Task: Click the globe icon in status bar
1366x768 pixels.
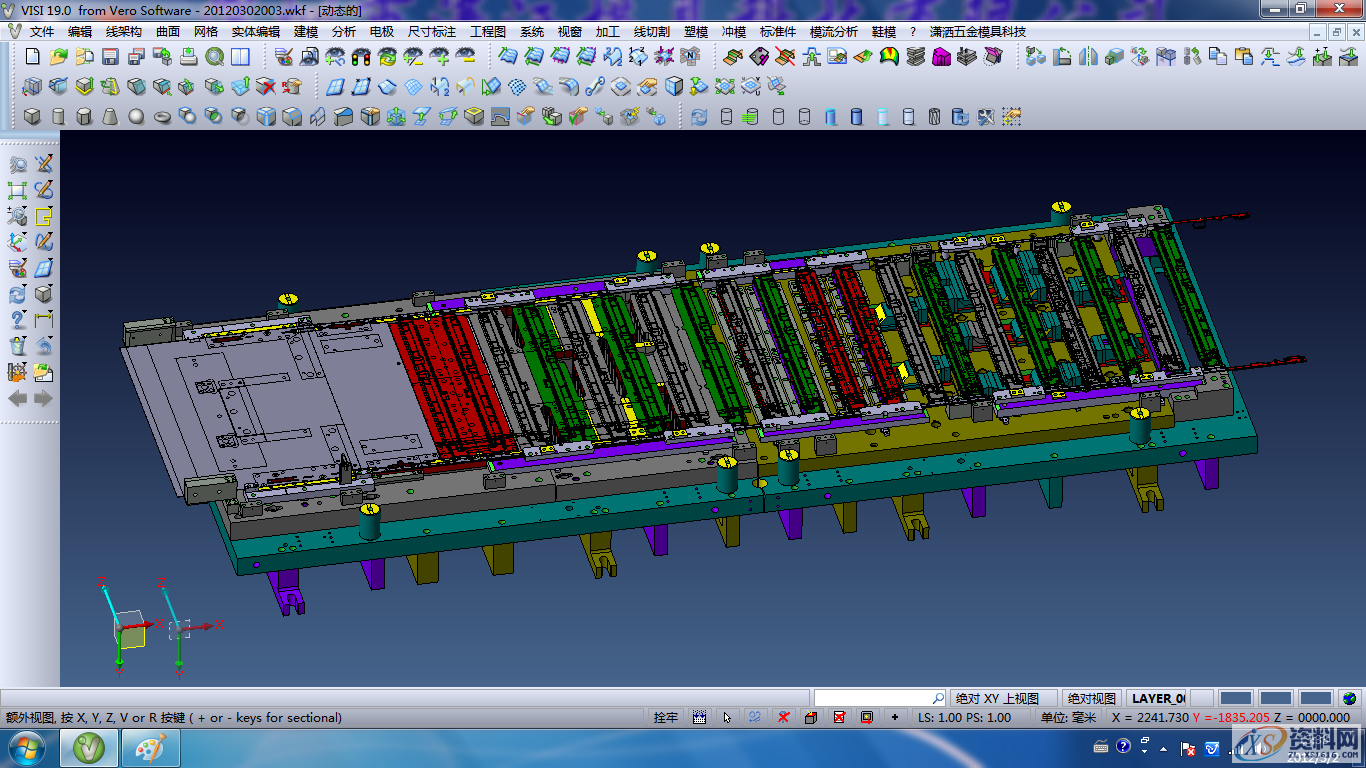Action: (1350, 698)
